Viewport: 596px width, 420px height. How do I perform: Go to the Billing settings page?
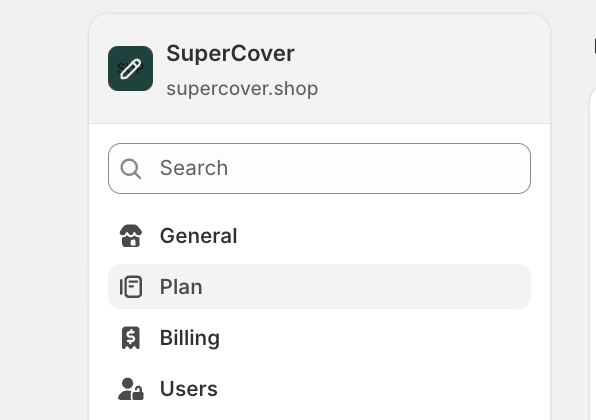tap(319, 338)
